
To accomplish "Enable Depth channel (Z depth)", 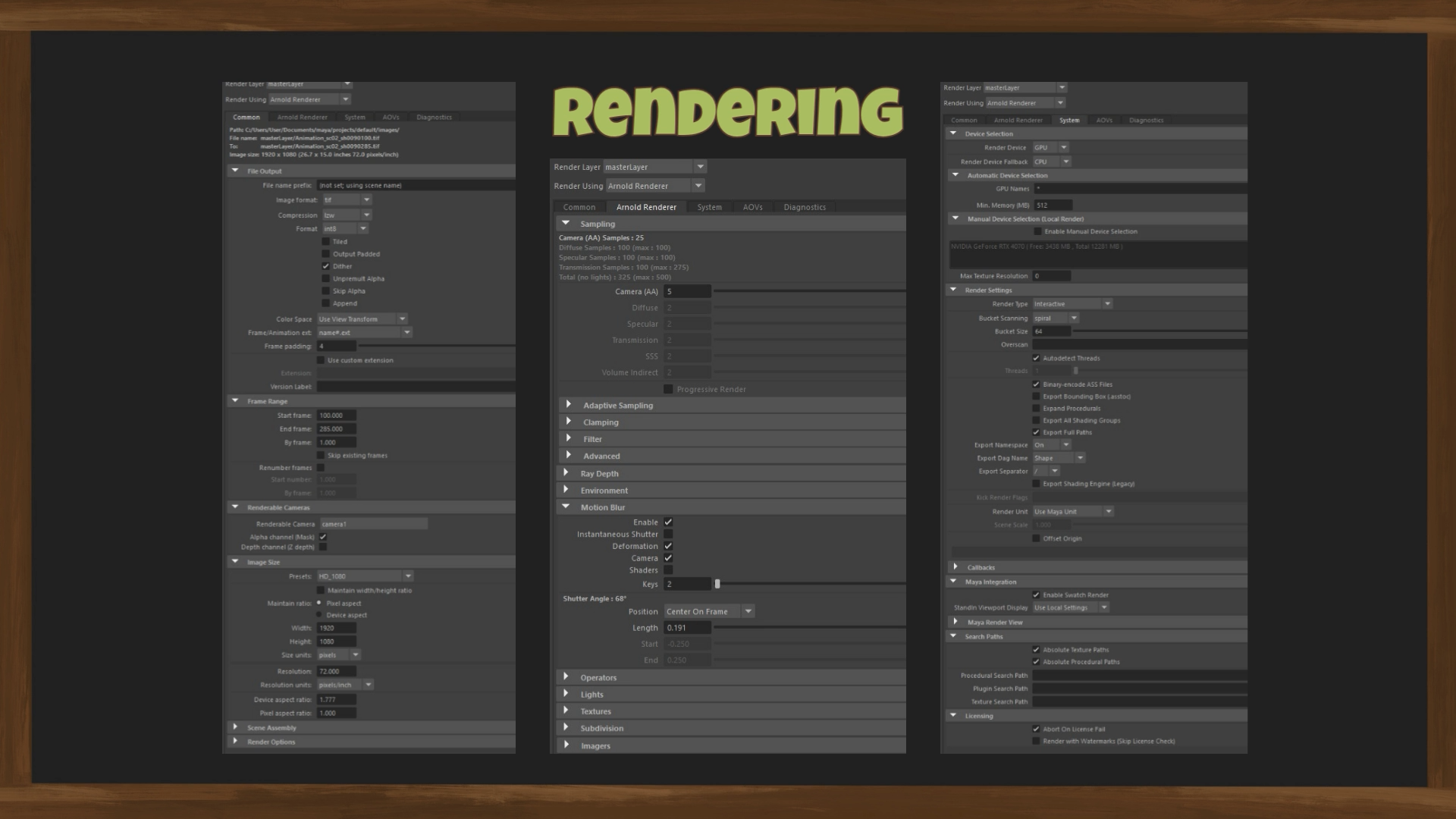I will pos(323,547).
